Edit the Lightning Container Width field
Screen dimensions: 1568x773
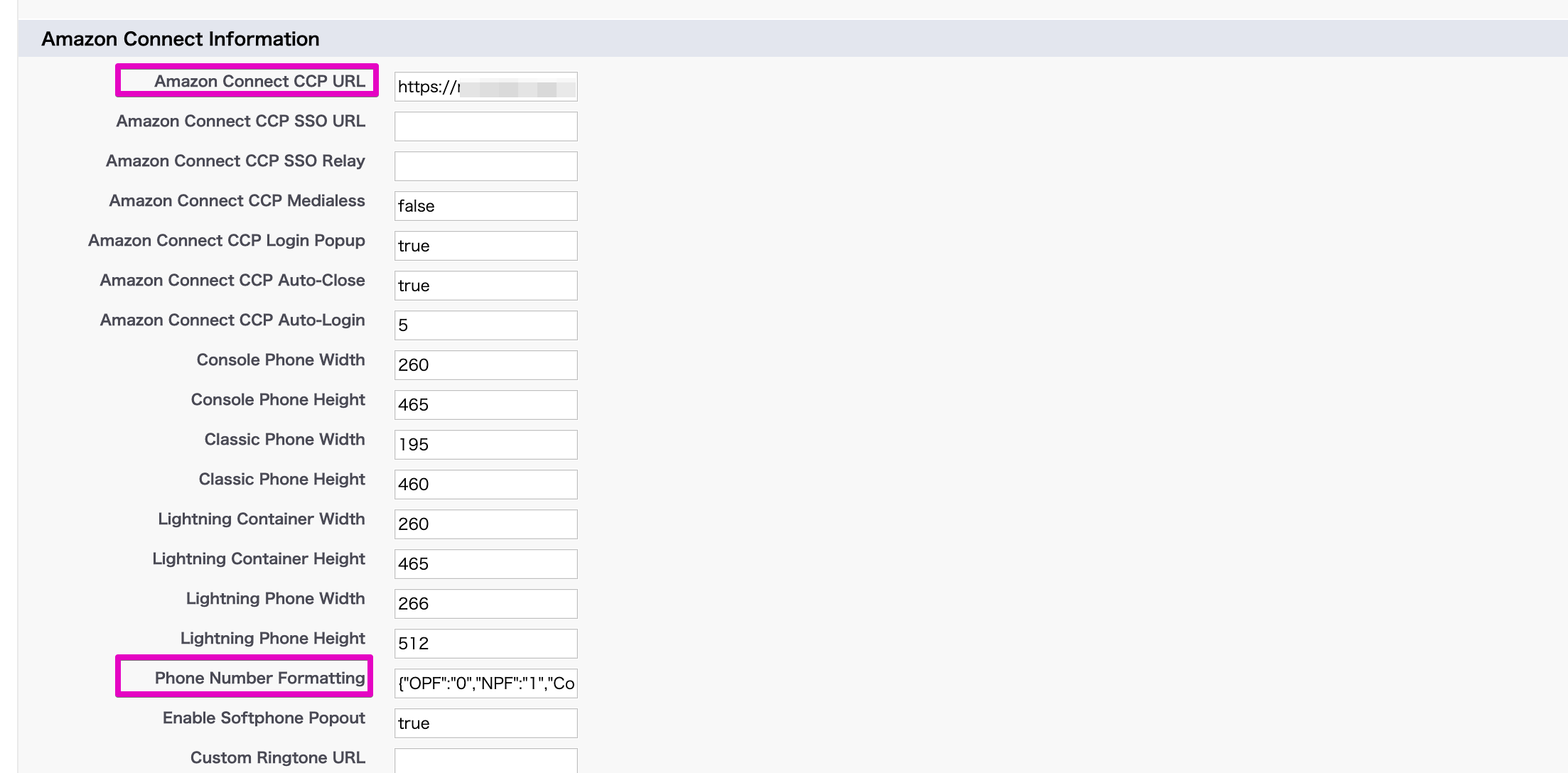click(486, 524)
